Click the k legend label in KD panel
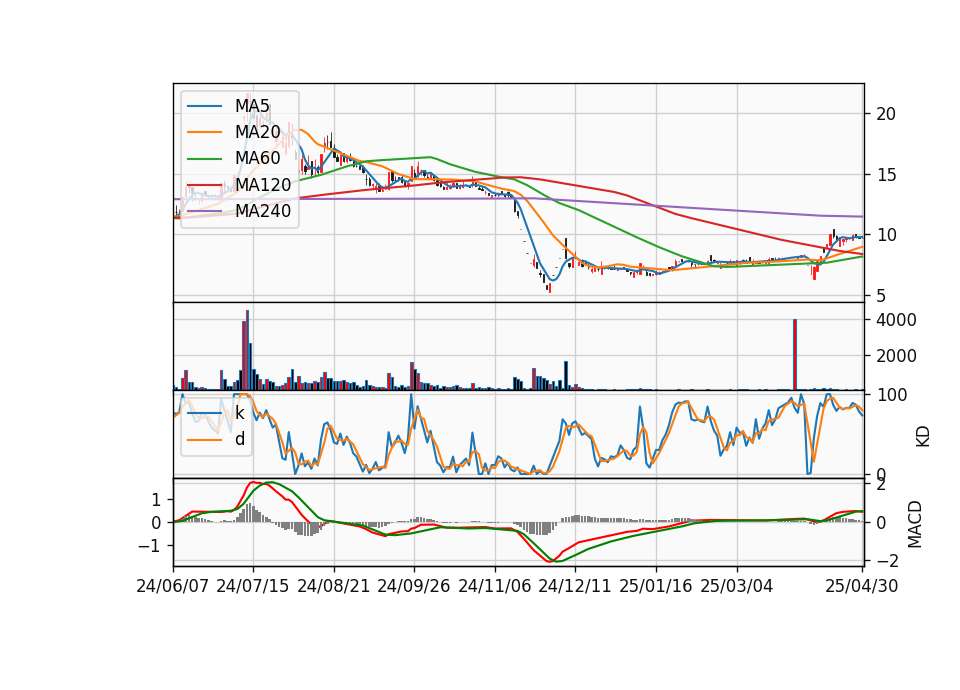960x690 pixels. pos(239,413)
